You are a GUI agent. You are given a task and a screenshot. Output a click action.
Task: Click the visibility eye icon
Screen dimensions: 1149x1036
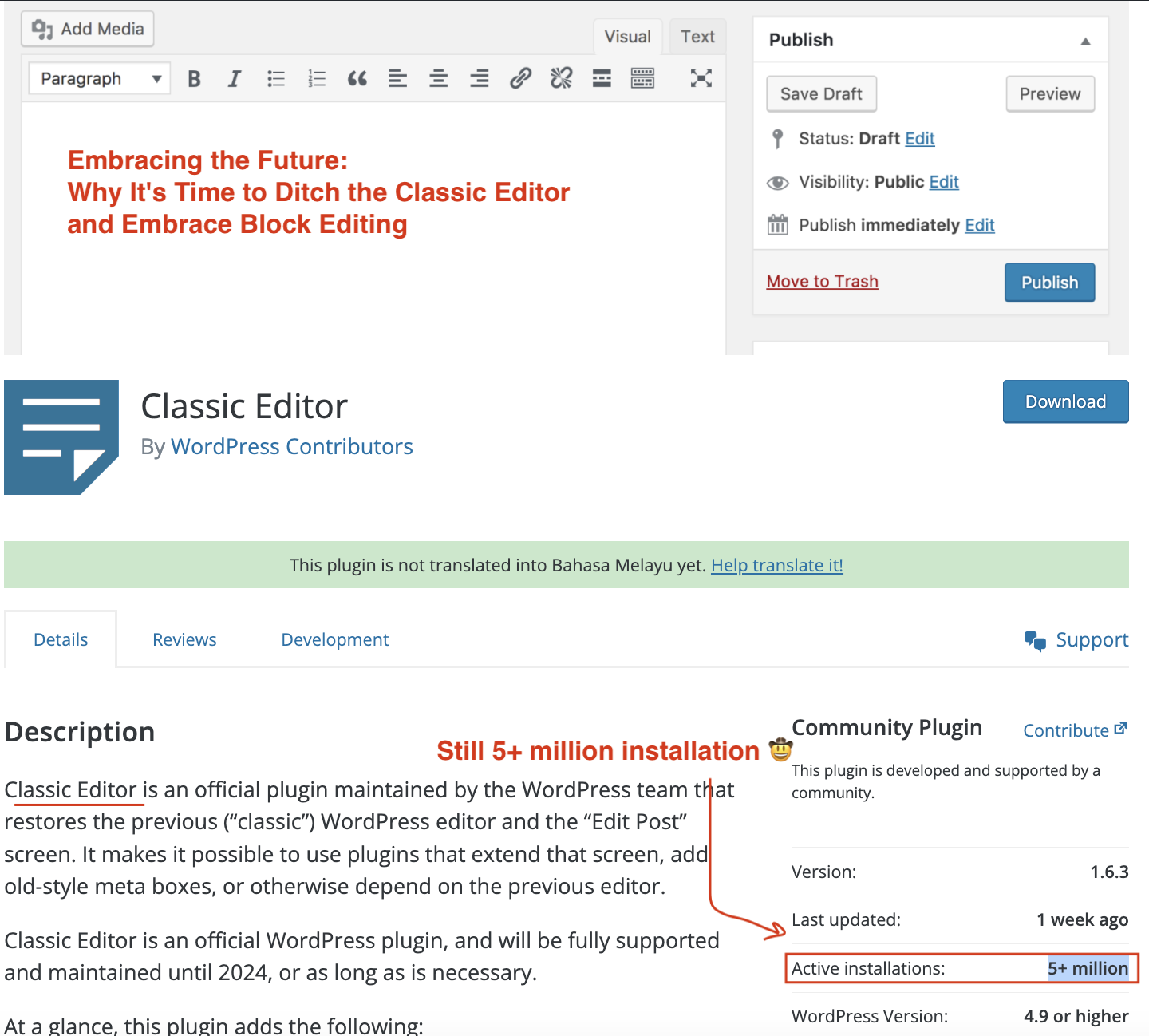click(x=777, y=183)
